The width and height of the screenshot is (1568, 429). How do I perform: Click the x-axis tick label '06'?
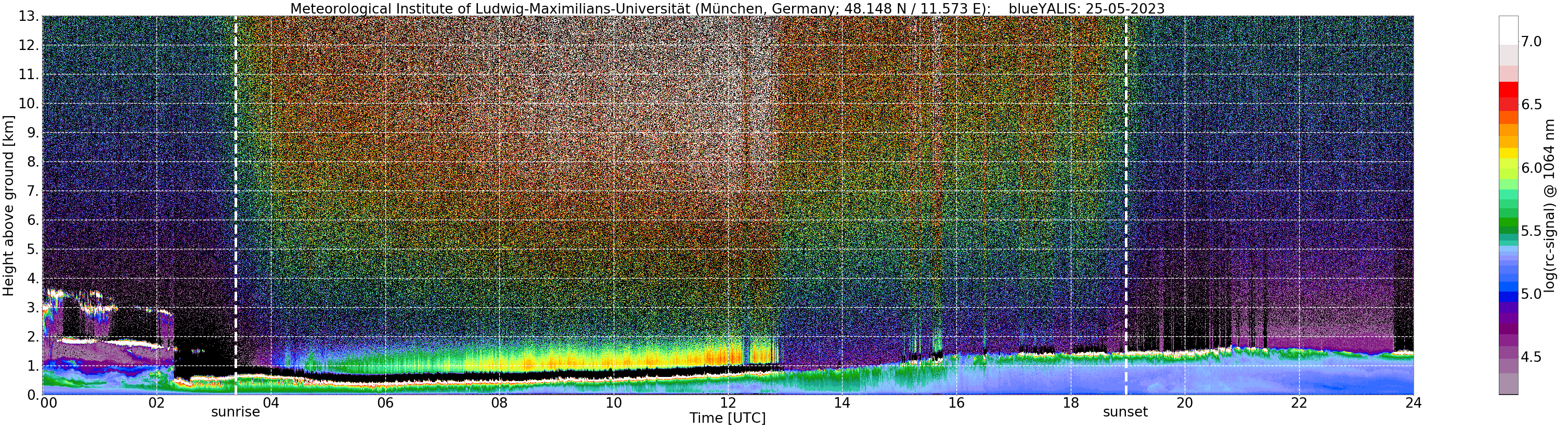385,403
